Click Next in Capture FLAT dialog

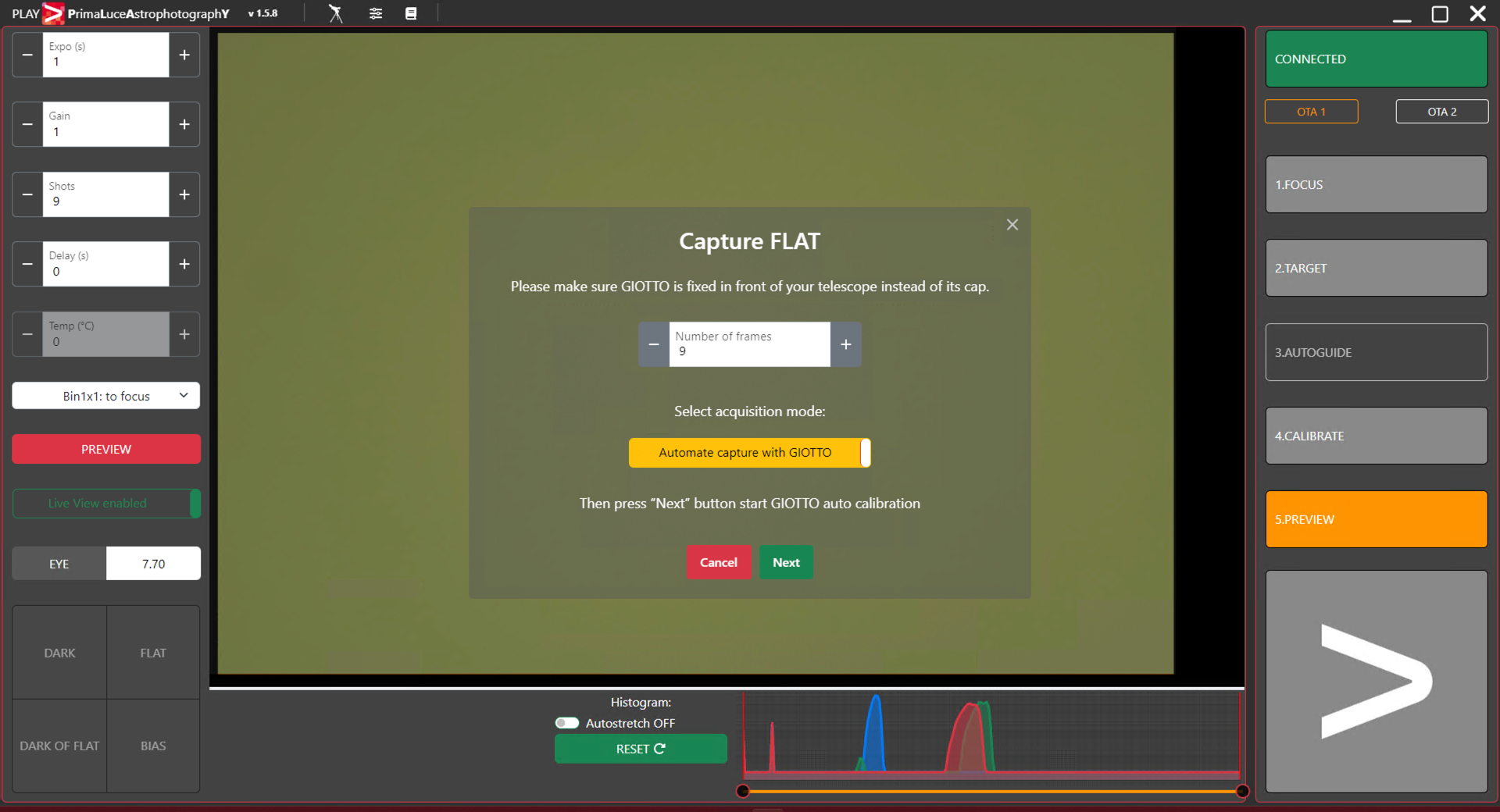786,562
